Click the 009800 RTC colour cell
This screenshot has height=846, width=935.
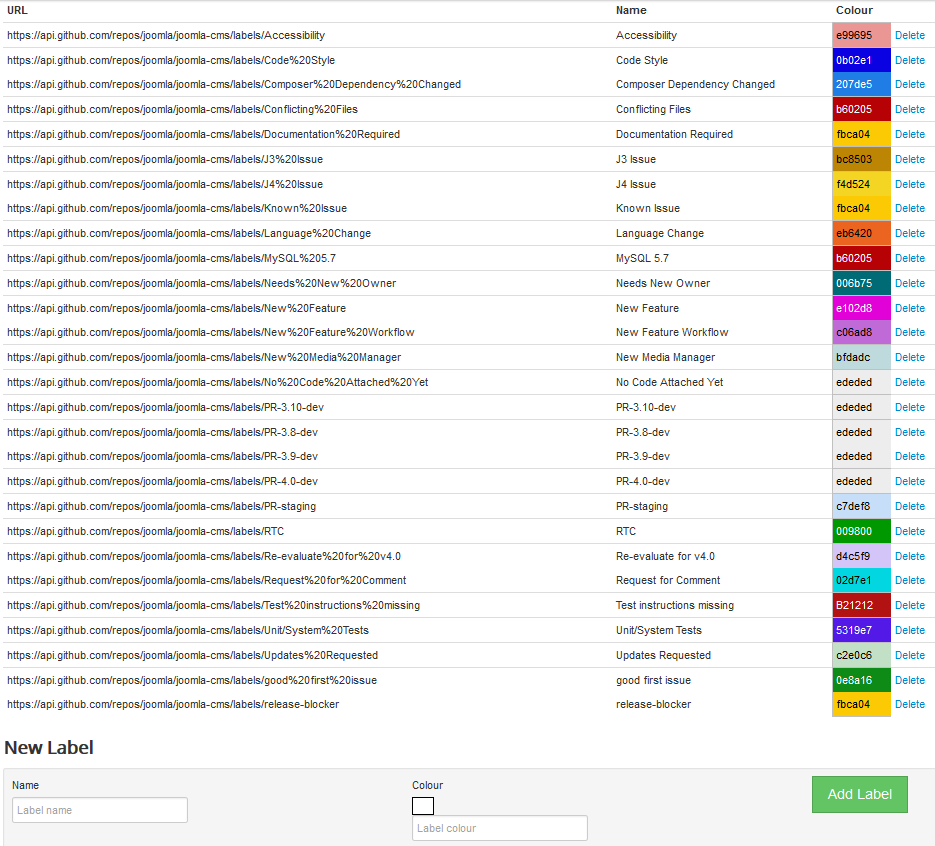(x=861, y=531)
